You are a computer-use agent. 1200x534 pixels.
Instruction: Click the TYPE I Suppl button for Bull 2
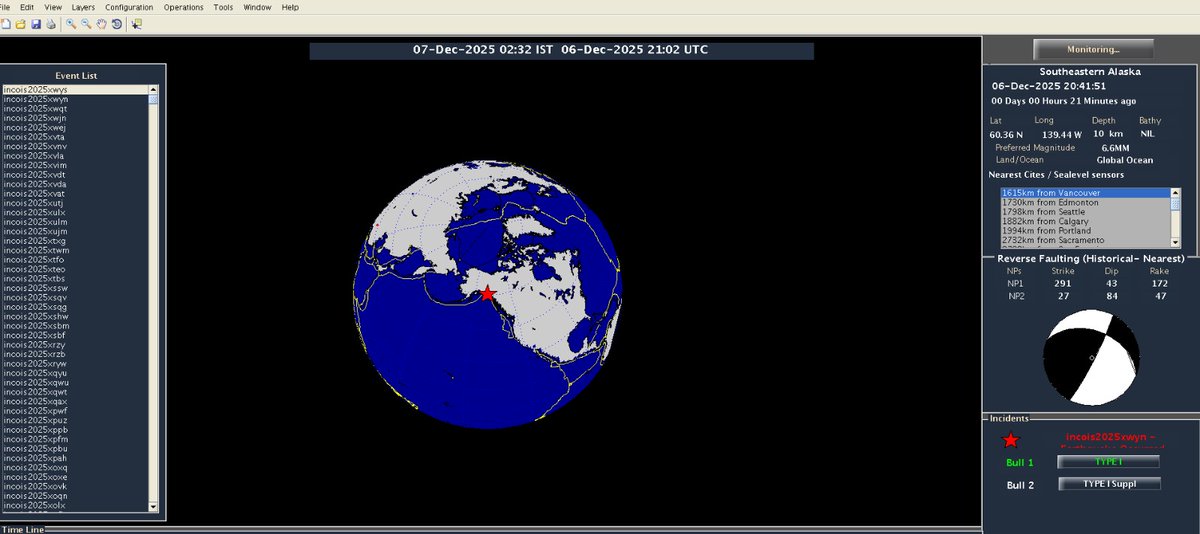(x=1108, y=484)
